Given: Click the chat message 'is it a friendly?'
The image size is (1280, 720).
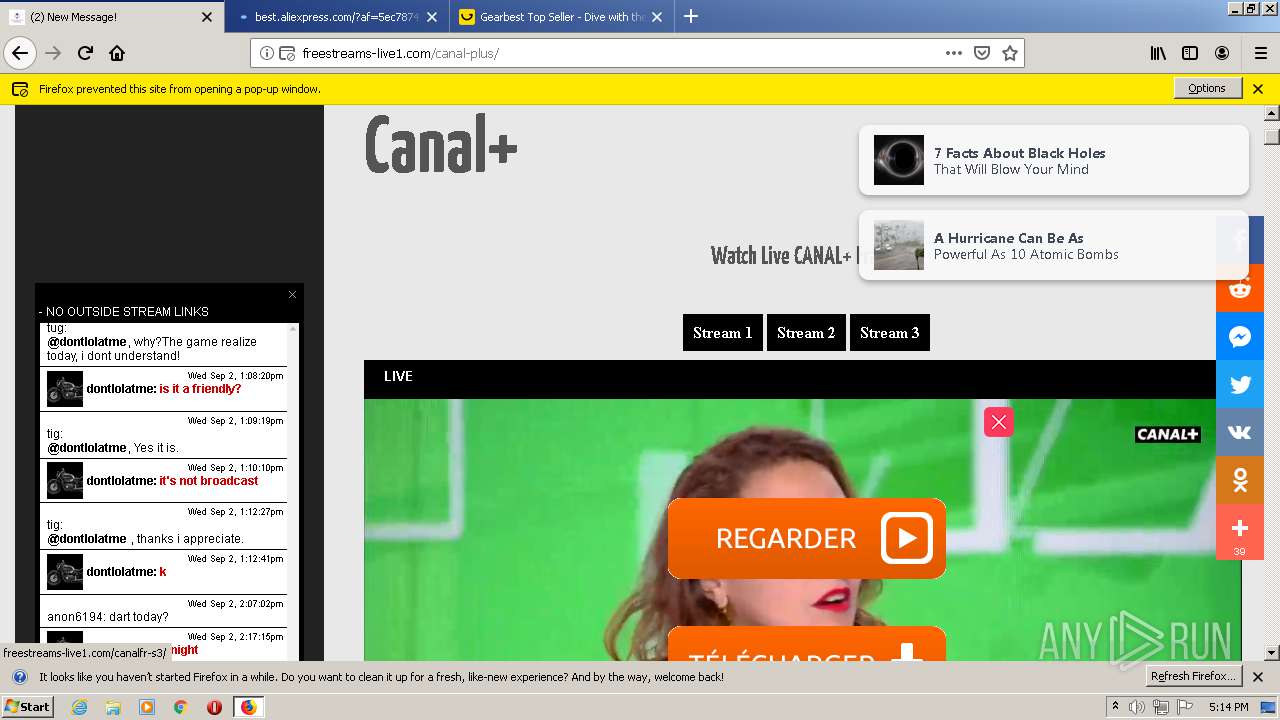Looking at the screenshot, I should click(x=200, y=389).
